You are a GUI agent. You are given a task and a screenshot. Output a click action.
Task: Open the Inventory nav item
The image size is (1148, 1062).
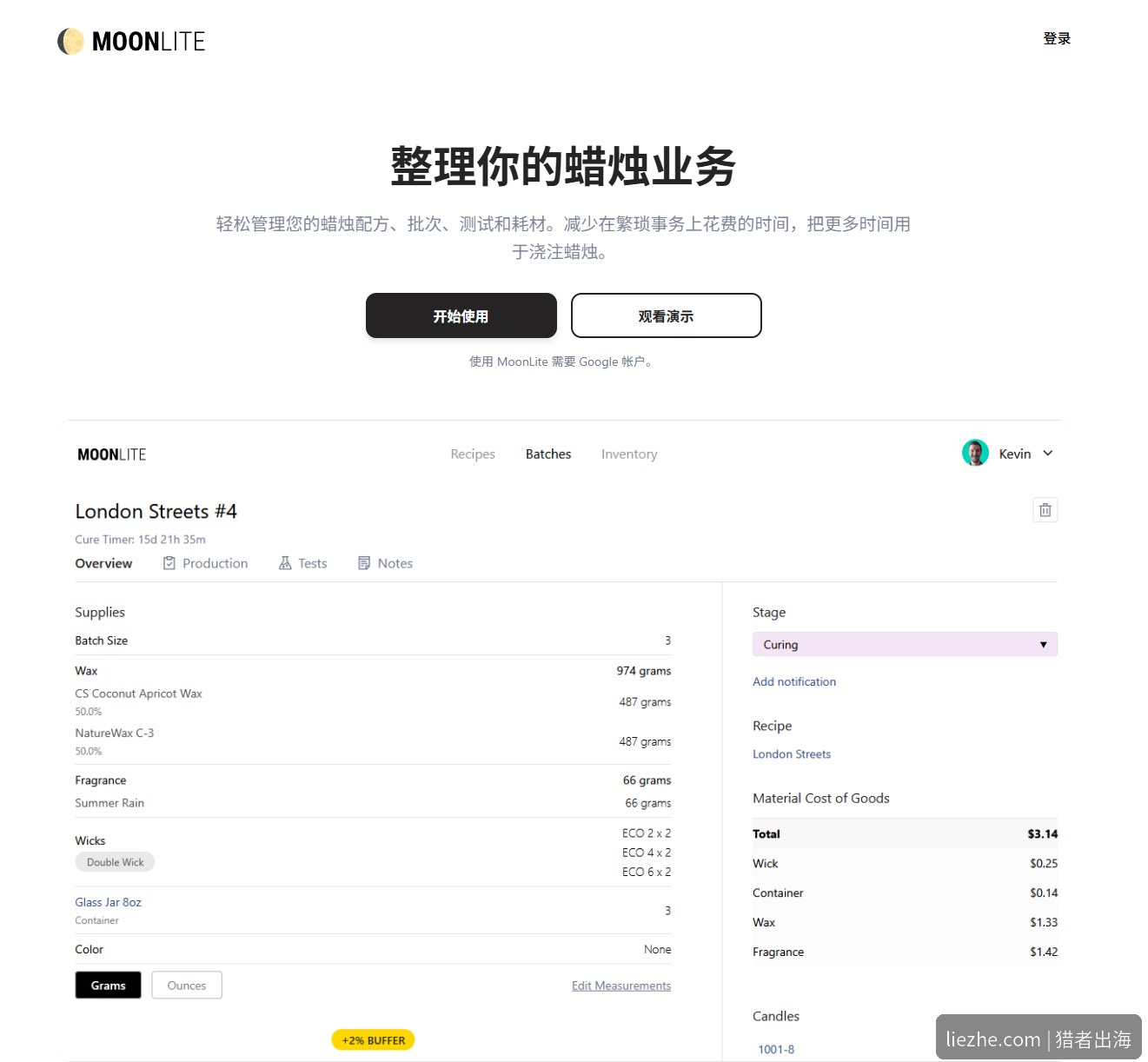pyautogui.click(x=629, y=454)
